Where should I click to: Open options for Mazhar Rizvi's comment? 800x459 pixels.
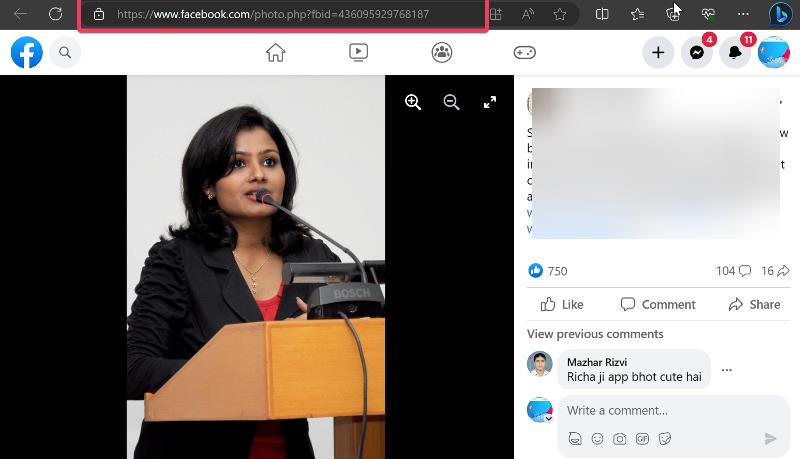[x=727, y=370]
